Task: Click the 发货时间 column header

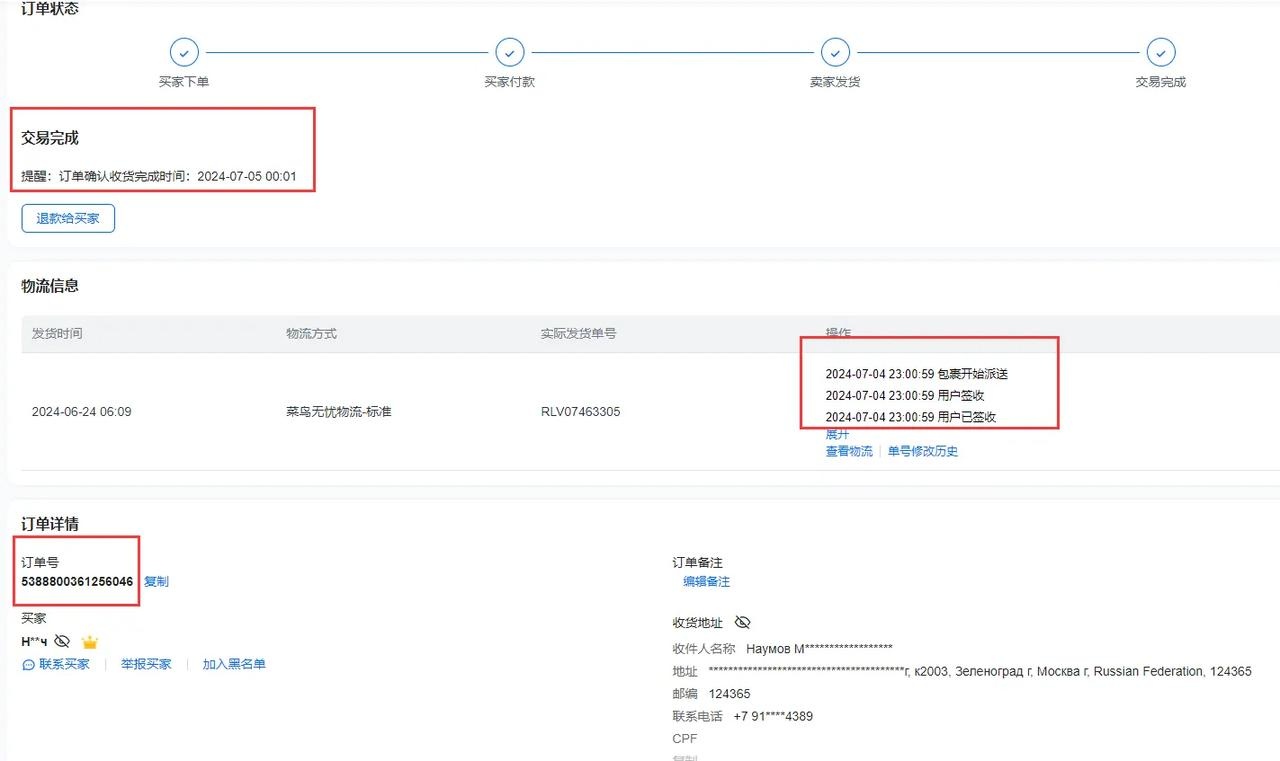Action: [57, 333]
